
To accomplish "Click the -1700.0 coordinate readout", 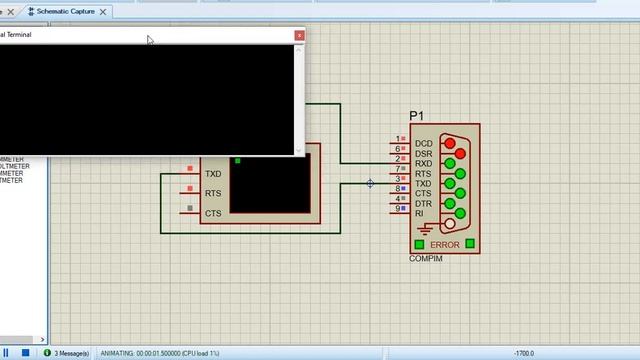I will [x=524, y=353].
